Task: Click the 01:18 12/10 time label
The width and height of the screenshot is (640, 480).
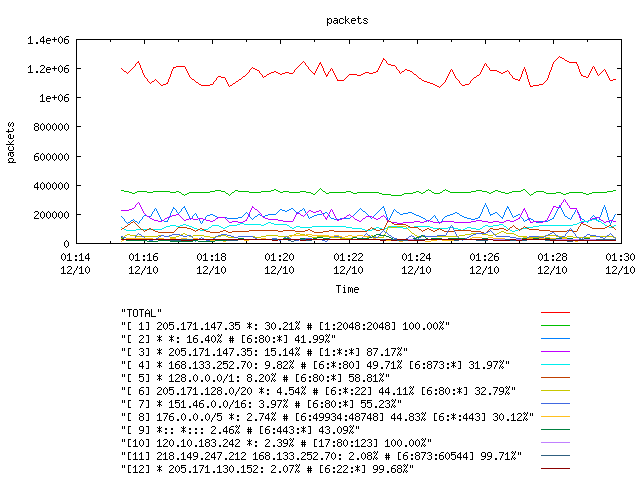Action: click(211, 264)
